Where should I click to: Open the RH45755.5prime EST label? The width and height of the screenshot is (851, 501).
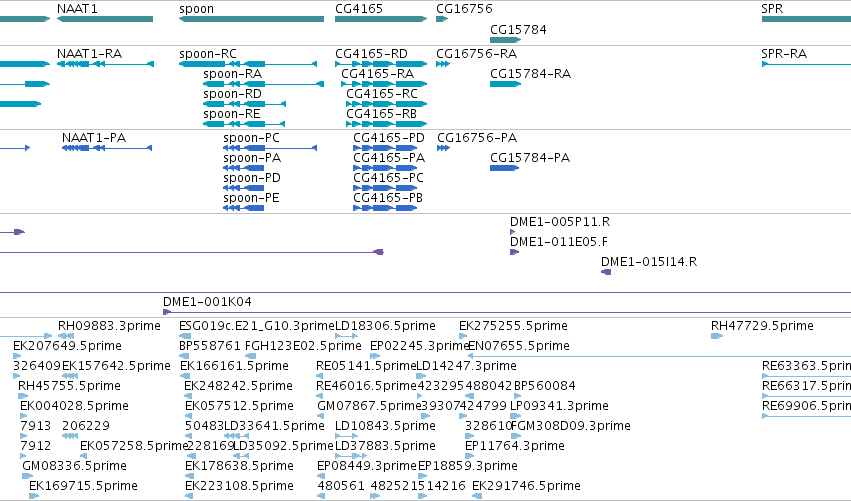69,386
